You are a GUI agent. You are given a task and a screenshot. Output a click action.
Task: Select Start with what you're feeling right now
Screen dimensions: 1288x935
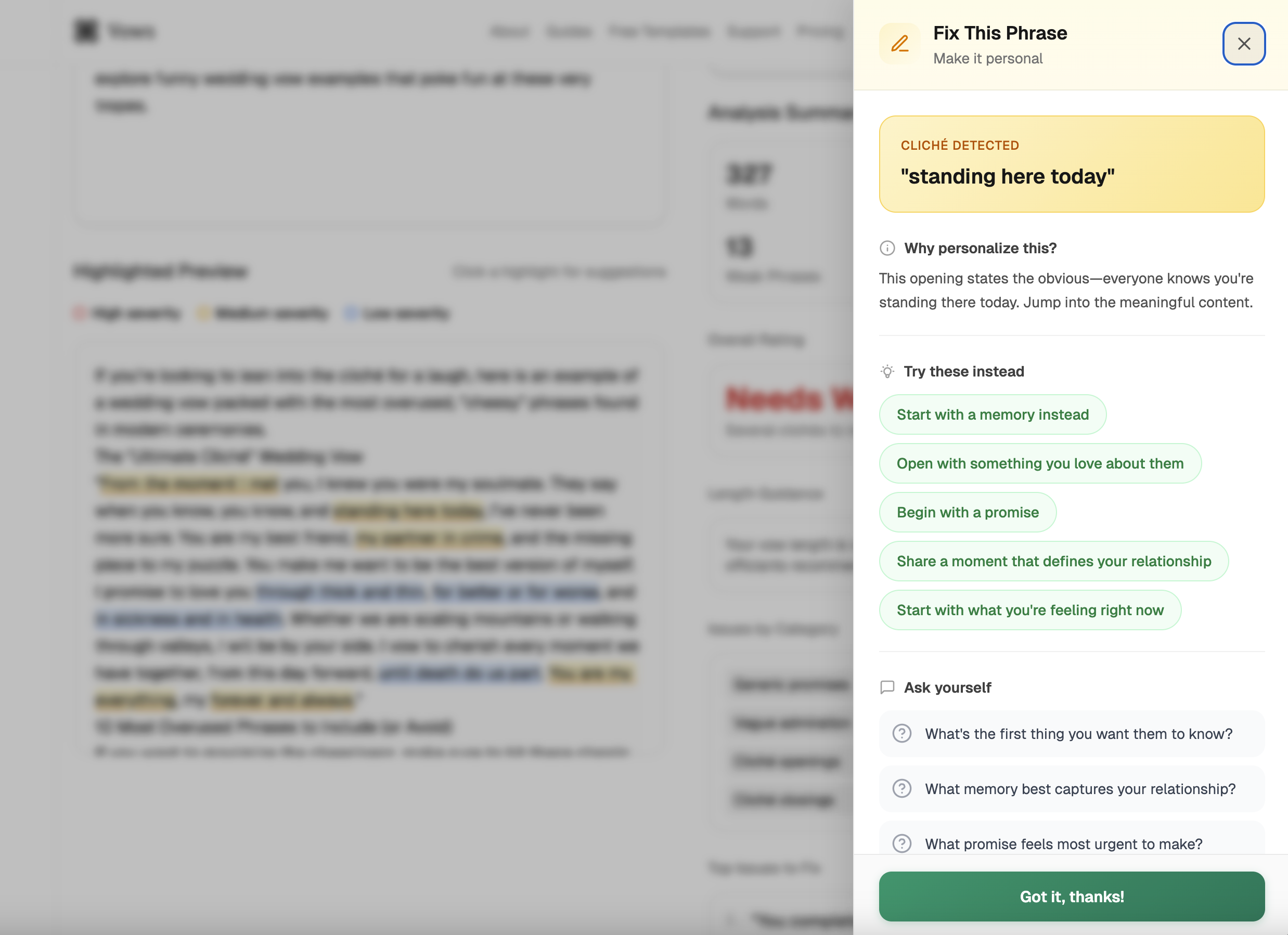pos(1029,609)
